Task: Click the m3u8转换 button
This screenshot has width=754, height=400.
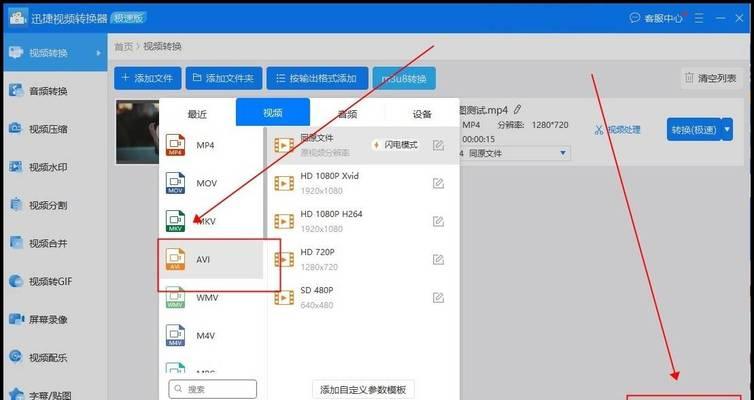Action: (x=404, y=78)
